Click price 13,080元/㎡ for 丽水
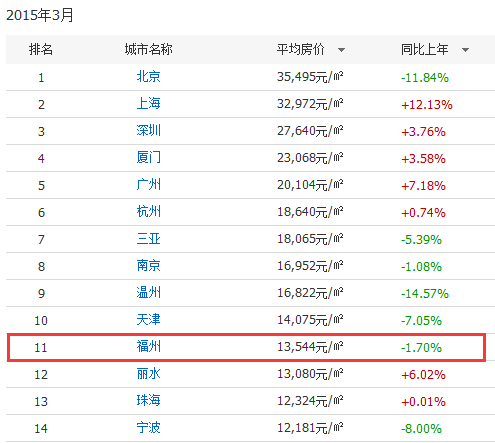Viewport: 495px width, 443px height. tap(310, 374)
